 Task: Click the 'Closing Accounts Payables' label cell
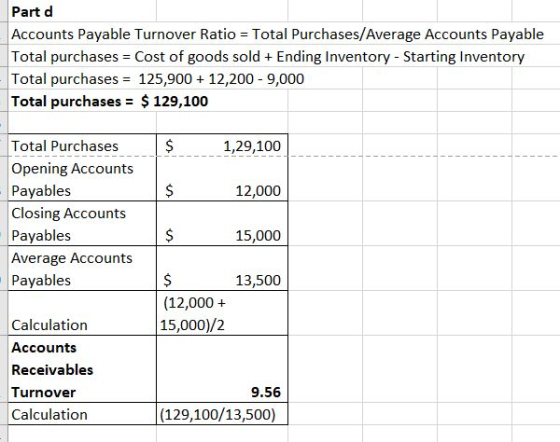tap(82, 224)
